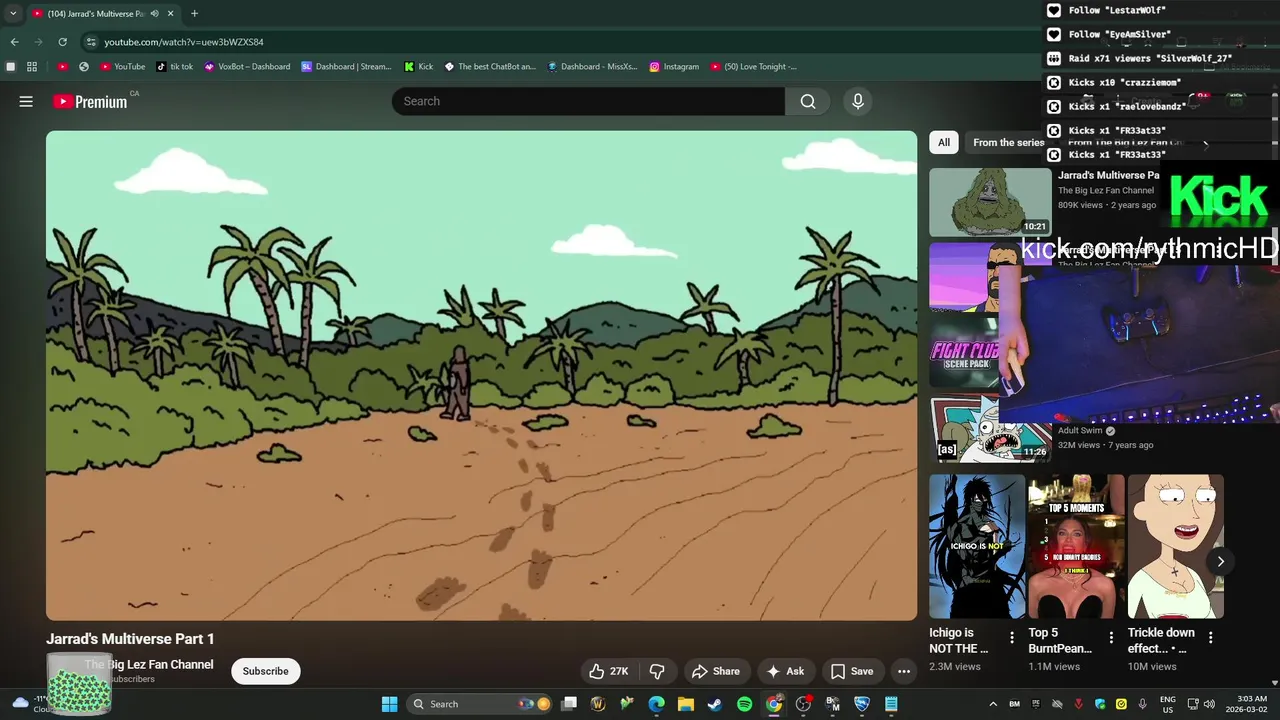1280x720 pixels.
Task: Open Steam from the taskbar
Action: [x=715, y=704]
